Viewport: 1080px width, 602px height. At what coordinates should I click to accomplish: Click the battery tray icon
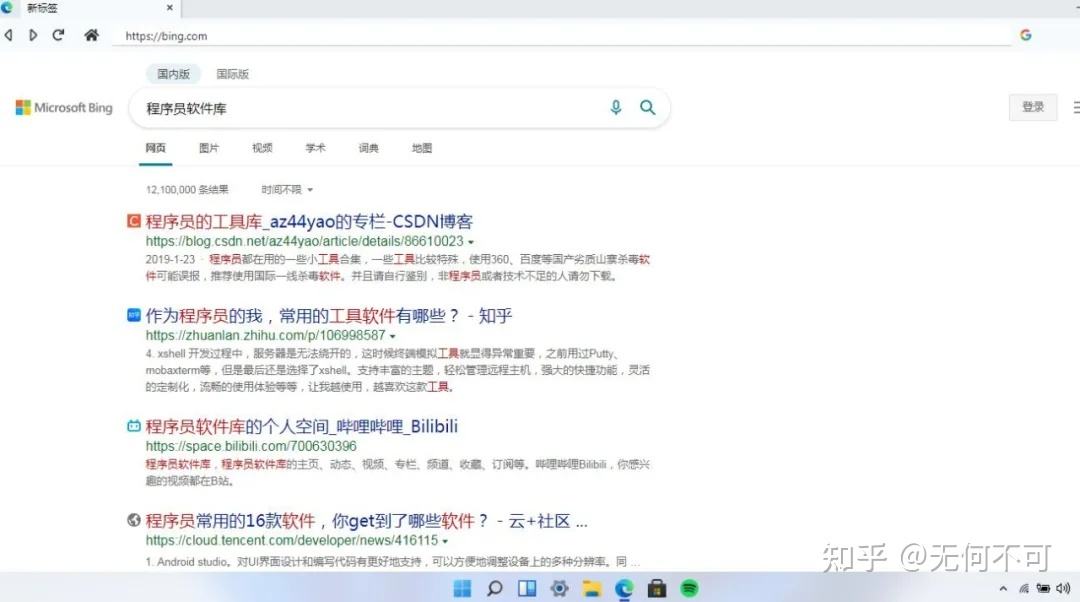click(1043, 588)
